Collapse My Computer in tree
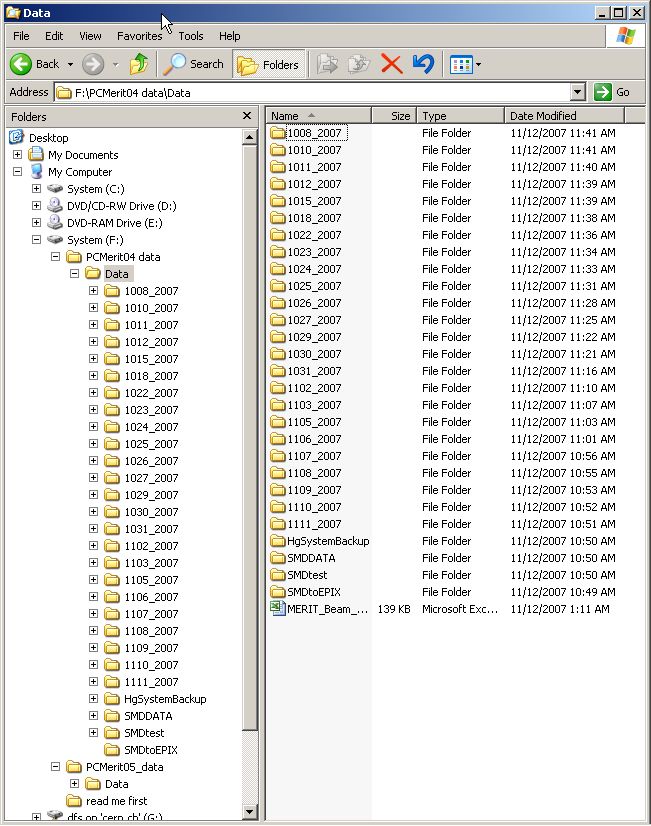Image resolution: width=651 pixels, height=826 pixels. 17,172
